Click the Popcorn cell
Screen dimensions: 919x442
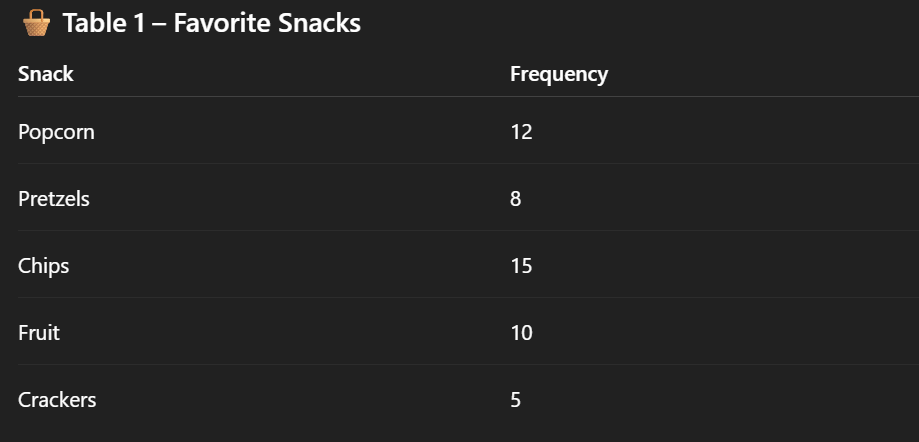coord(56,131)
